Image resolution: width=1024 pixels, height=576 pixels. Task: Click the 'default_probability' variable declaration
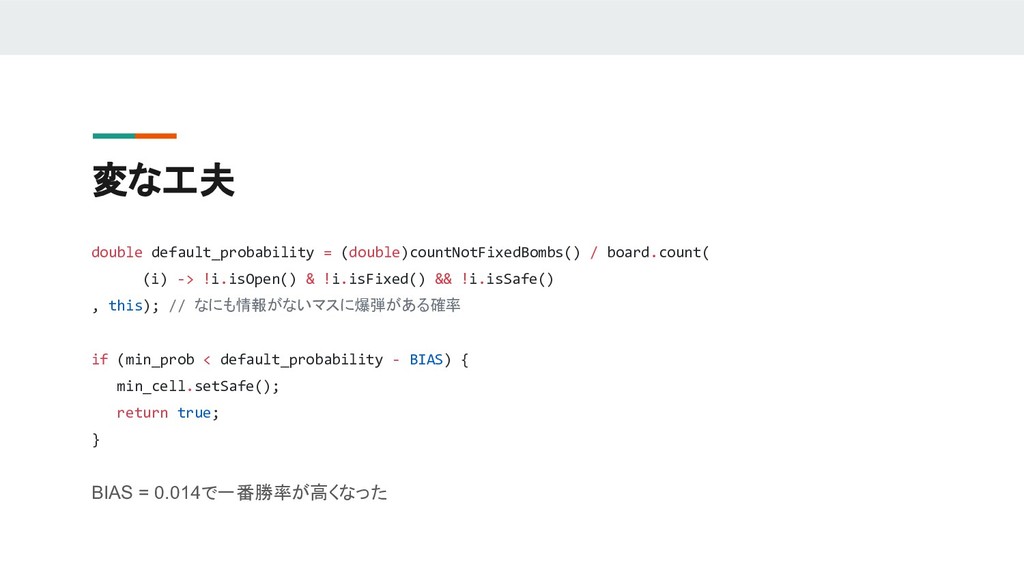point(232,253)
